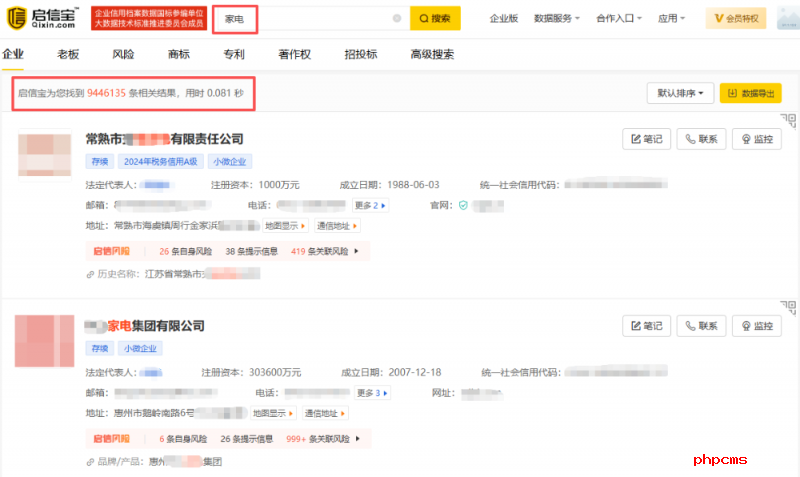Open the 企业版 link
The image size is (800, 477).
pos(504,18)
